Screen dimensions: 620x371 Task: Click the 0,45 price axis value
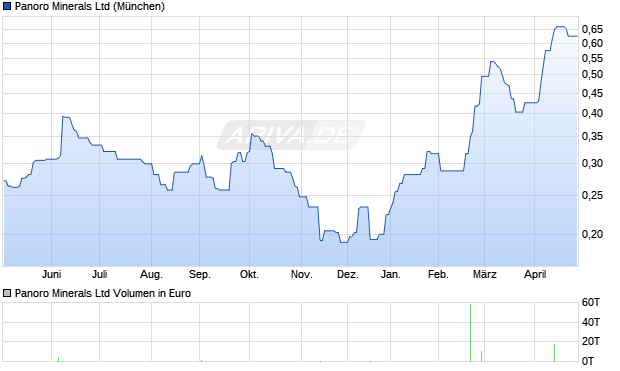point(592,93)
